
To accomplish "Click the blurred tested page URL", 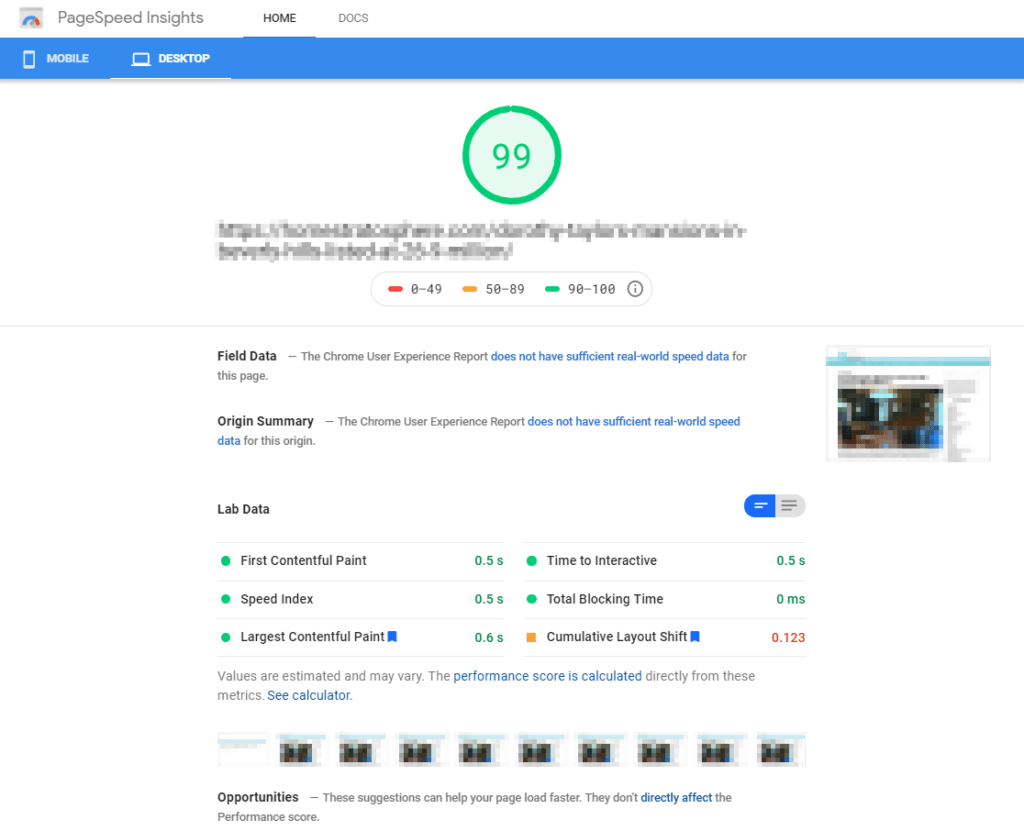I will pyautogui.click(x=481, y=240).
